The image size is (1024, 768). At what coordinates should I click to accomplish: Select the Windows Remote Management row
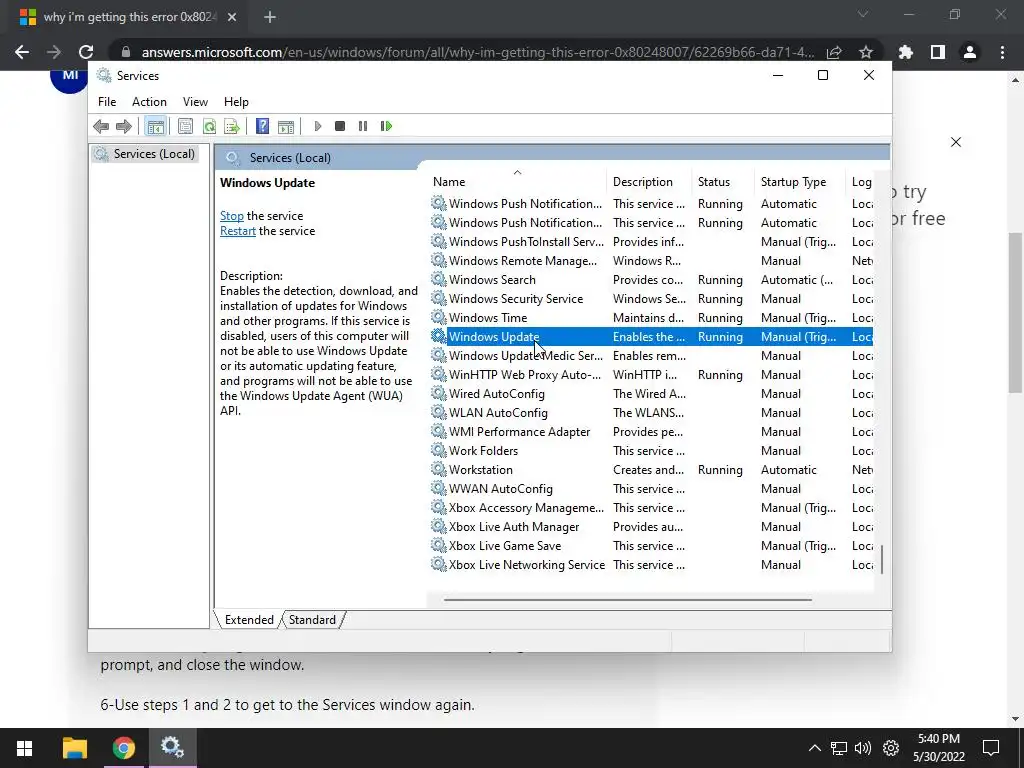[651, 261]
